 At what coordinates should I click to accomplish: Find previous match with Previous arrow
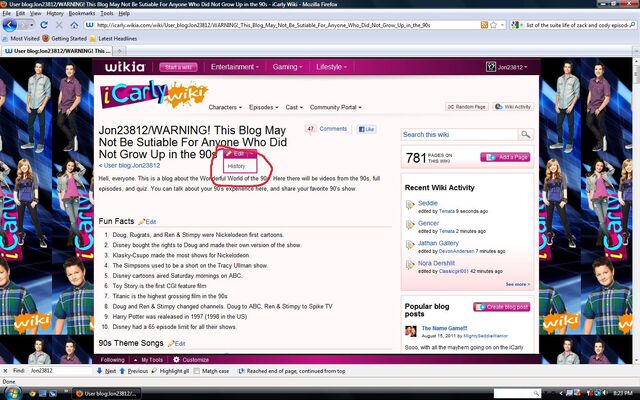pyautogui.click(x=134, y=371)
